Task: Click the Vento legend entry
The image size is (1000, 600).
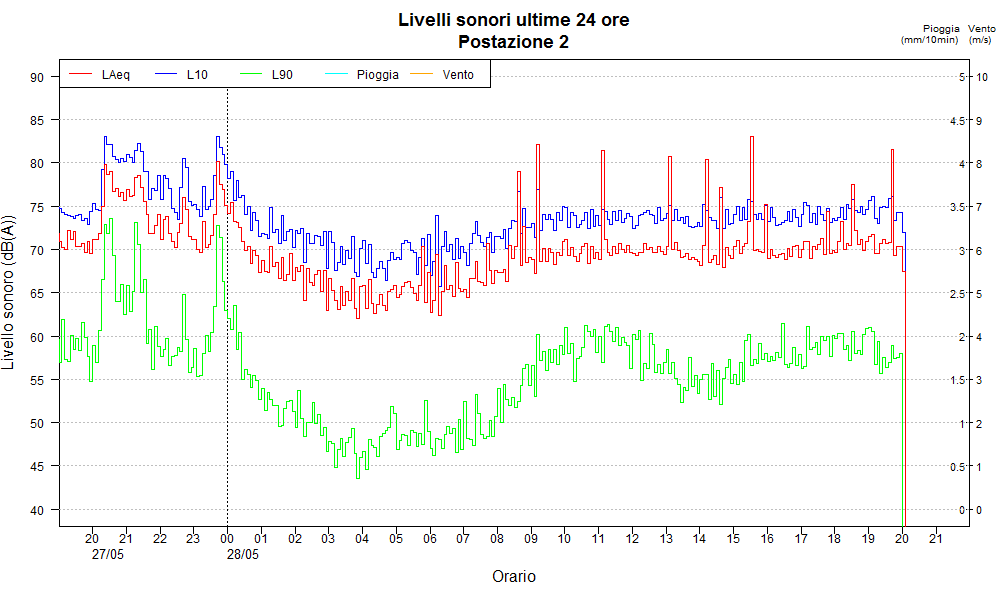Action: click(458, 75)
